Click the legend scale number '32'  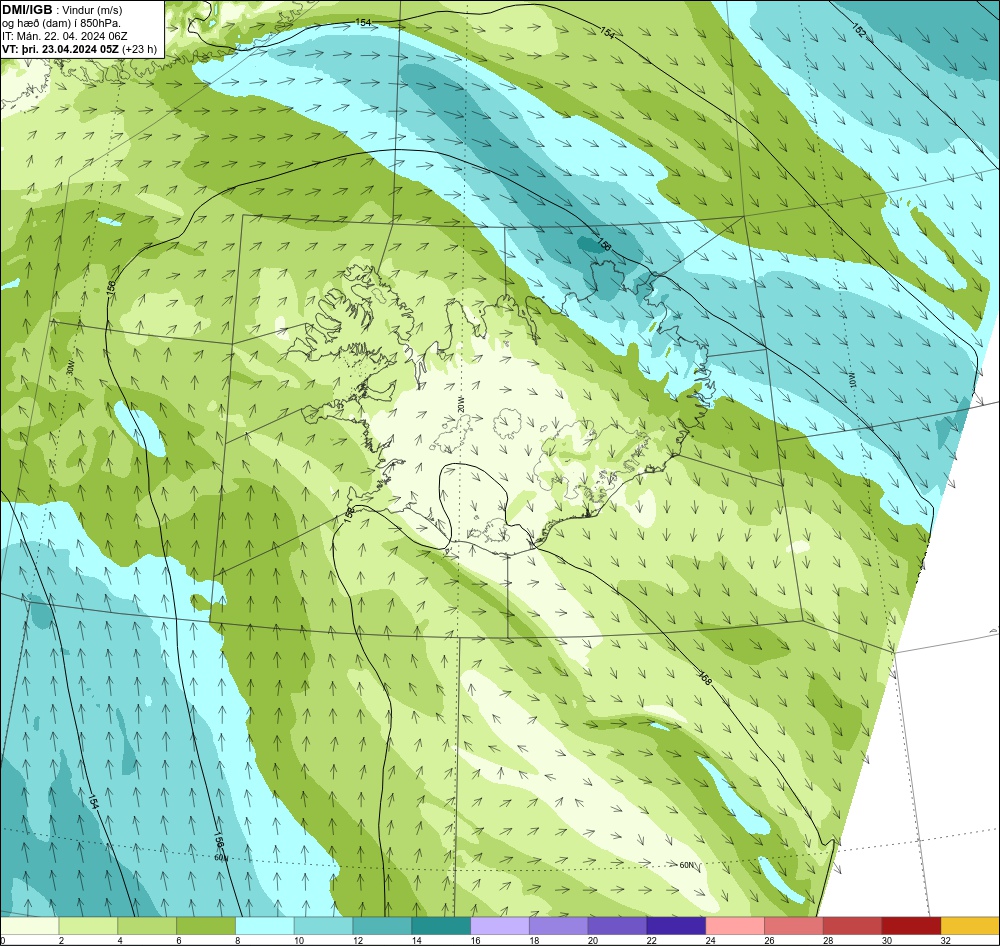click(x=946, y=940)
